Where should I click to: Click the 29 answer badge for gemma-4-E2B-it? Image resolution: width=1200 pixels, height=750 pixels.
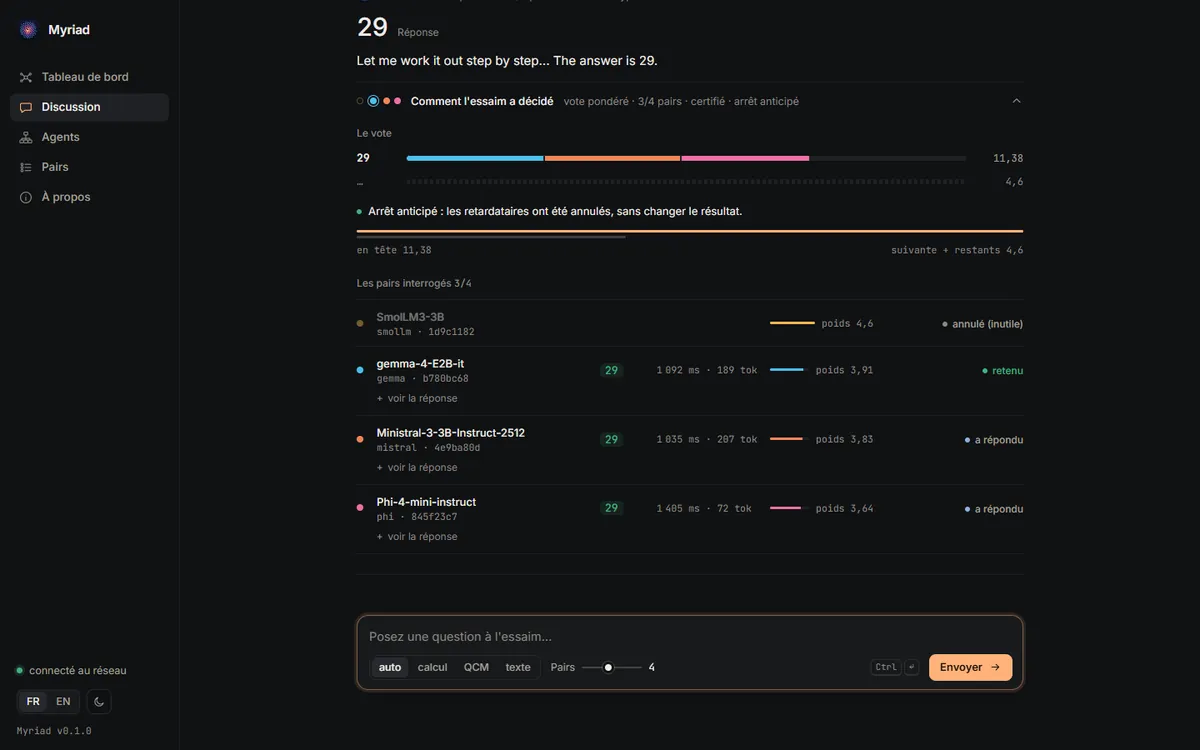pyautogui.click(x=611, y=370)
